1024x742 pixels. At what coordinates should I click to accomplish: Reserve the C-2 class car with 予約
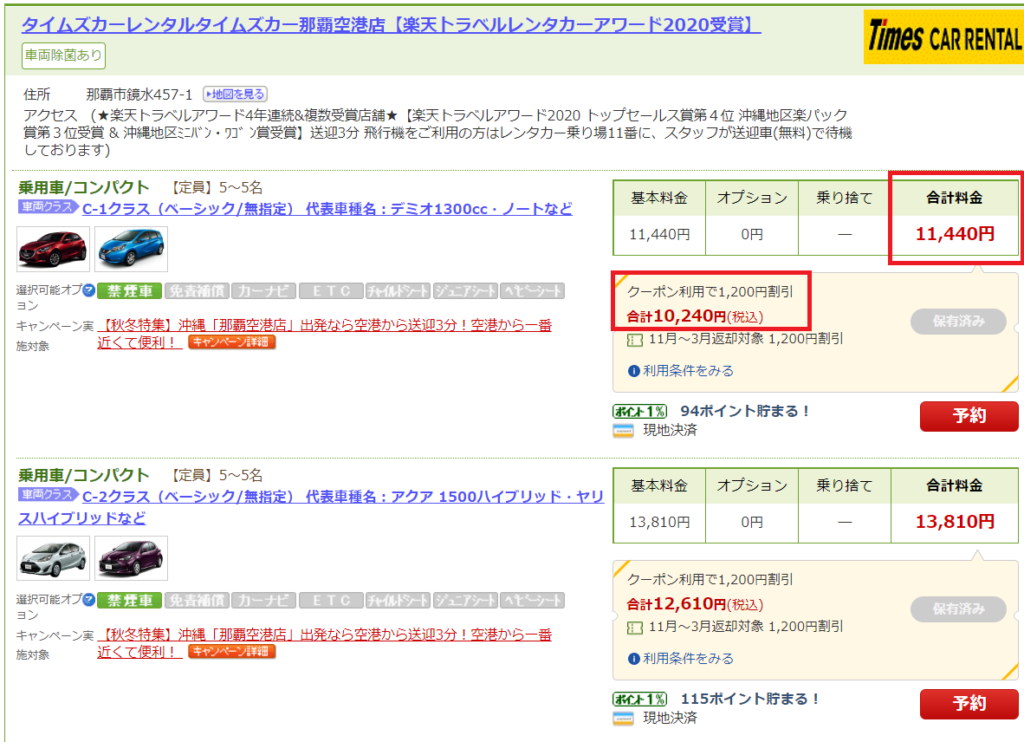969,704
